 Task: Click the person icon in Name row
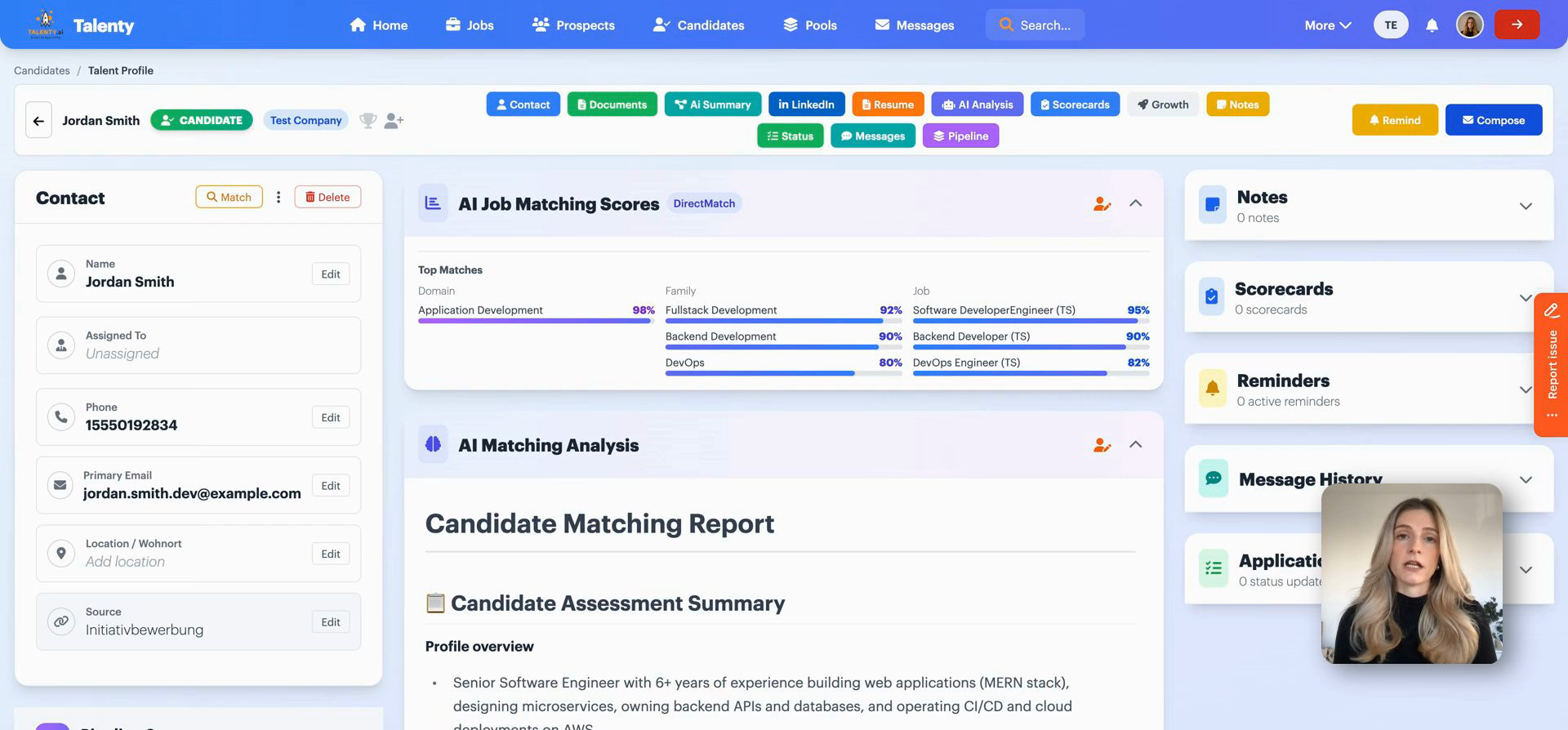coord(61,274)
